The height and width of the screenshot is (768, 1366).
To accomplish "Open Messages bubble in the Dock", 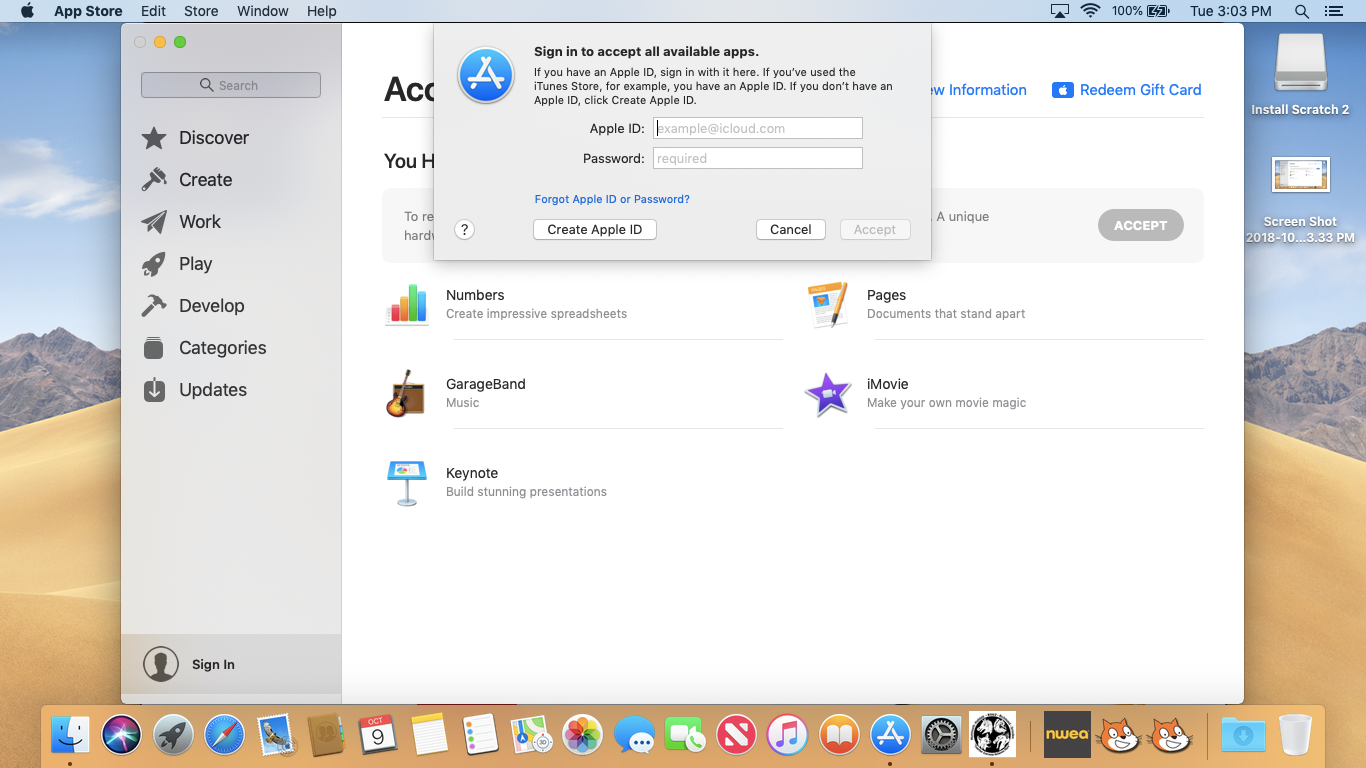I will tap(634, 737).
